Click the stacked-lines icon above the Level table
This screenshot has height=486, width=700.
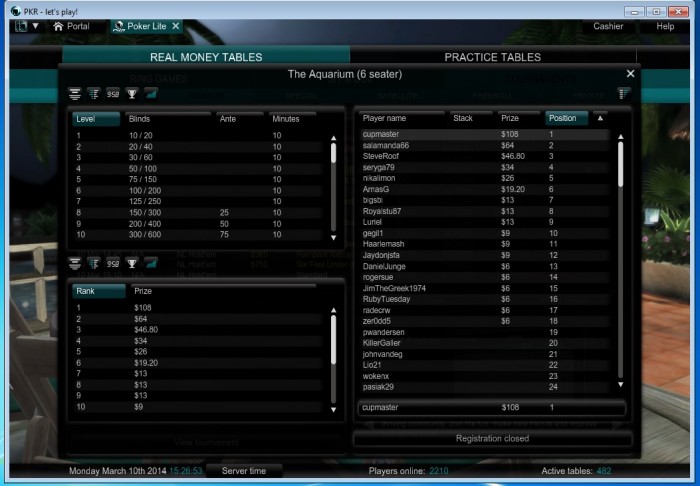tap(75, 94)
